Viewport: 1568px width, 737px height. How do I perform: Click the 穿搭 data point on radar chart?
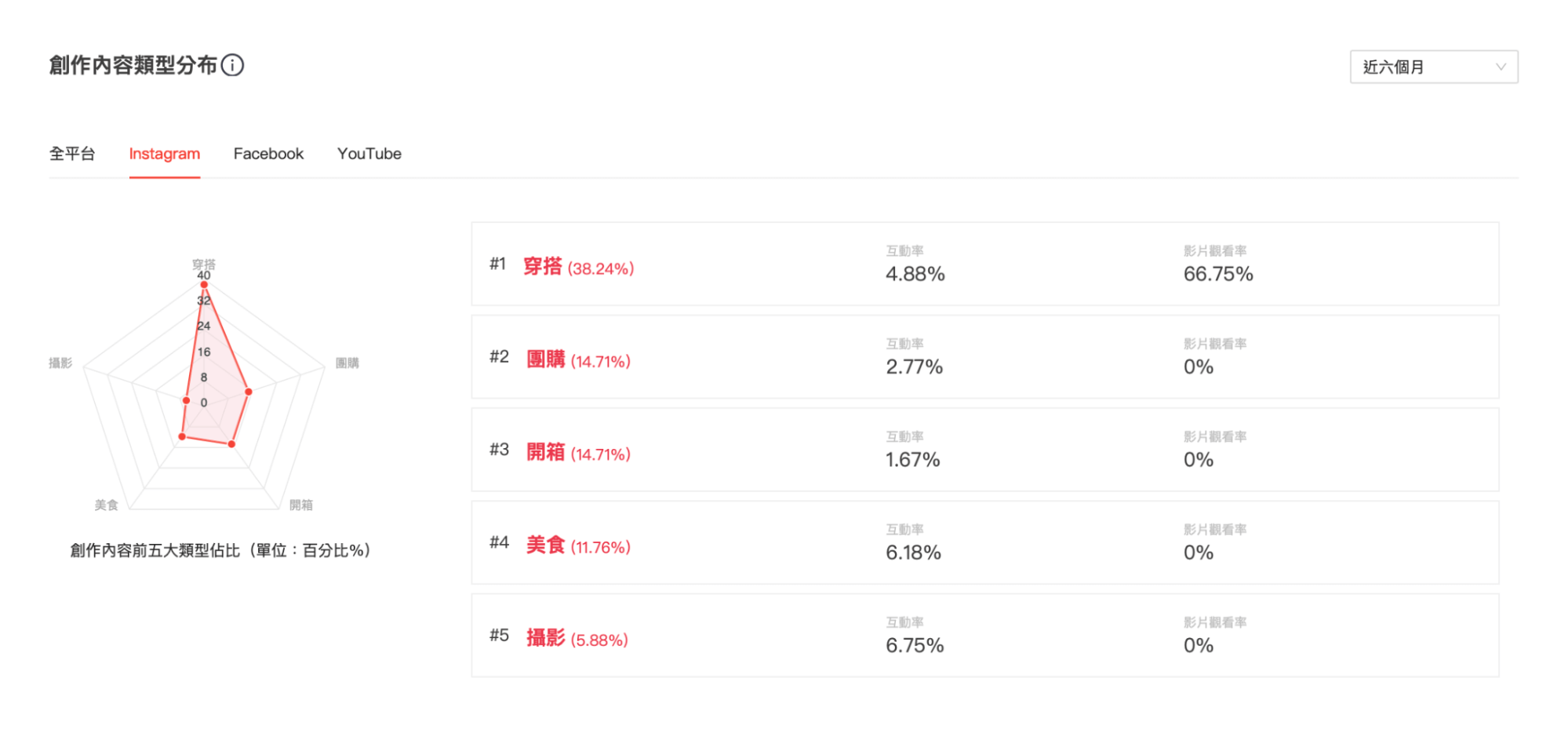(x=204, y=285)
